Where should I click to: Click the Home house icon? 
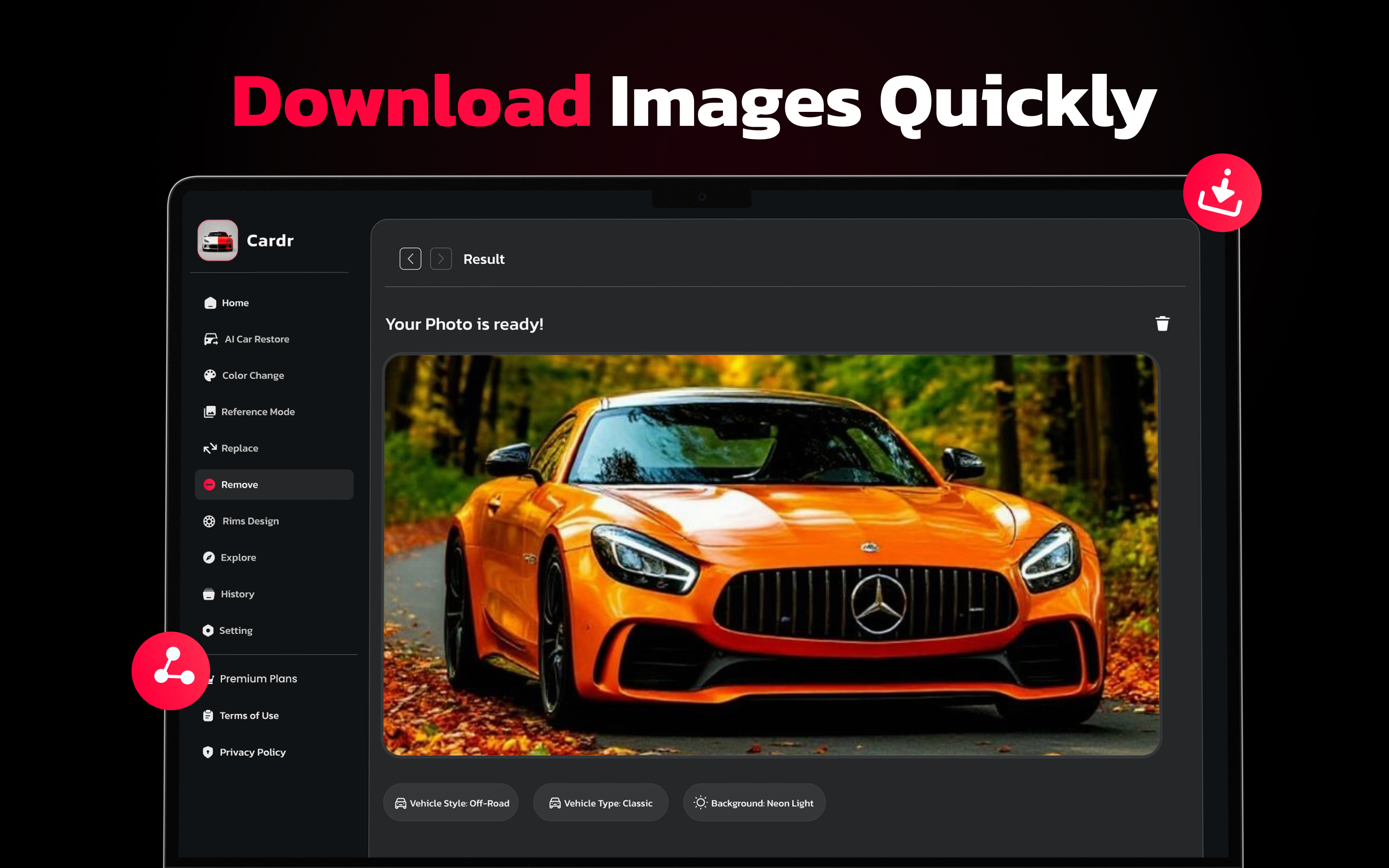pyautogui.click(x=210, y=302)
